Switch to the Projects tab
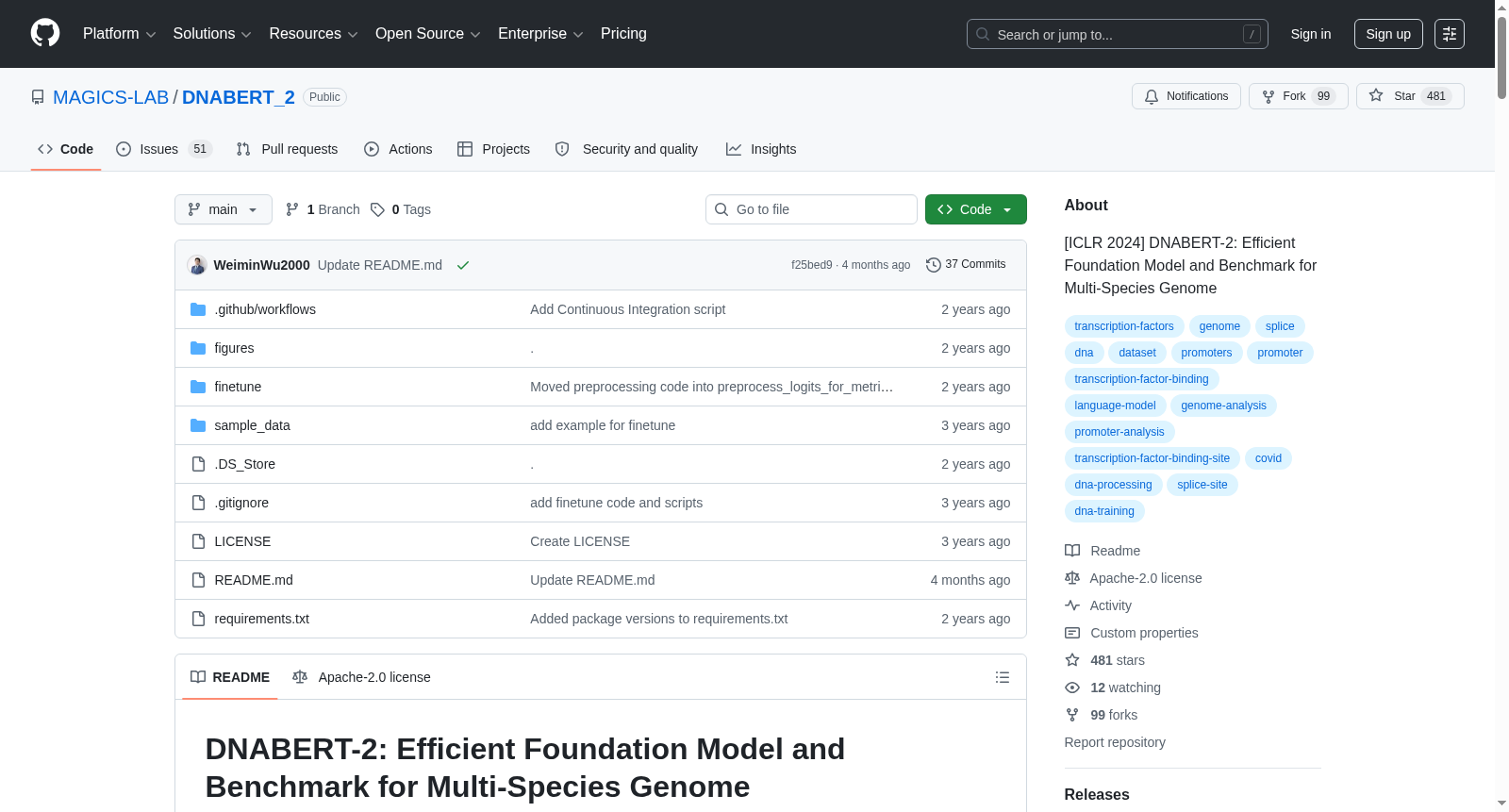This screenshot has width=1509, height=812. (493, 149)
